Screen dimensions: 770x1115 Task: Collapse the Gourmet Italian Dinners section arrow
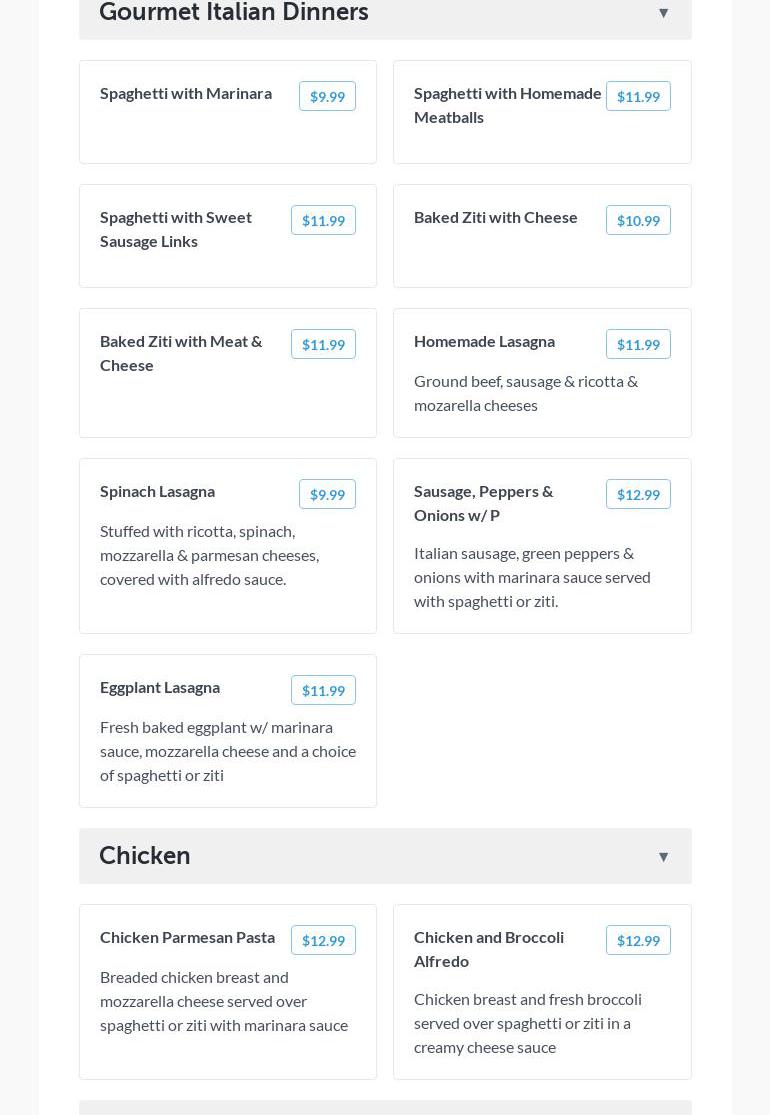tap(663, 13)
